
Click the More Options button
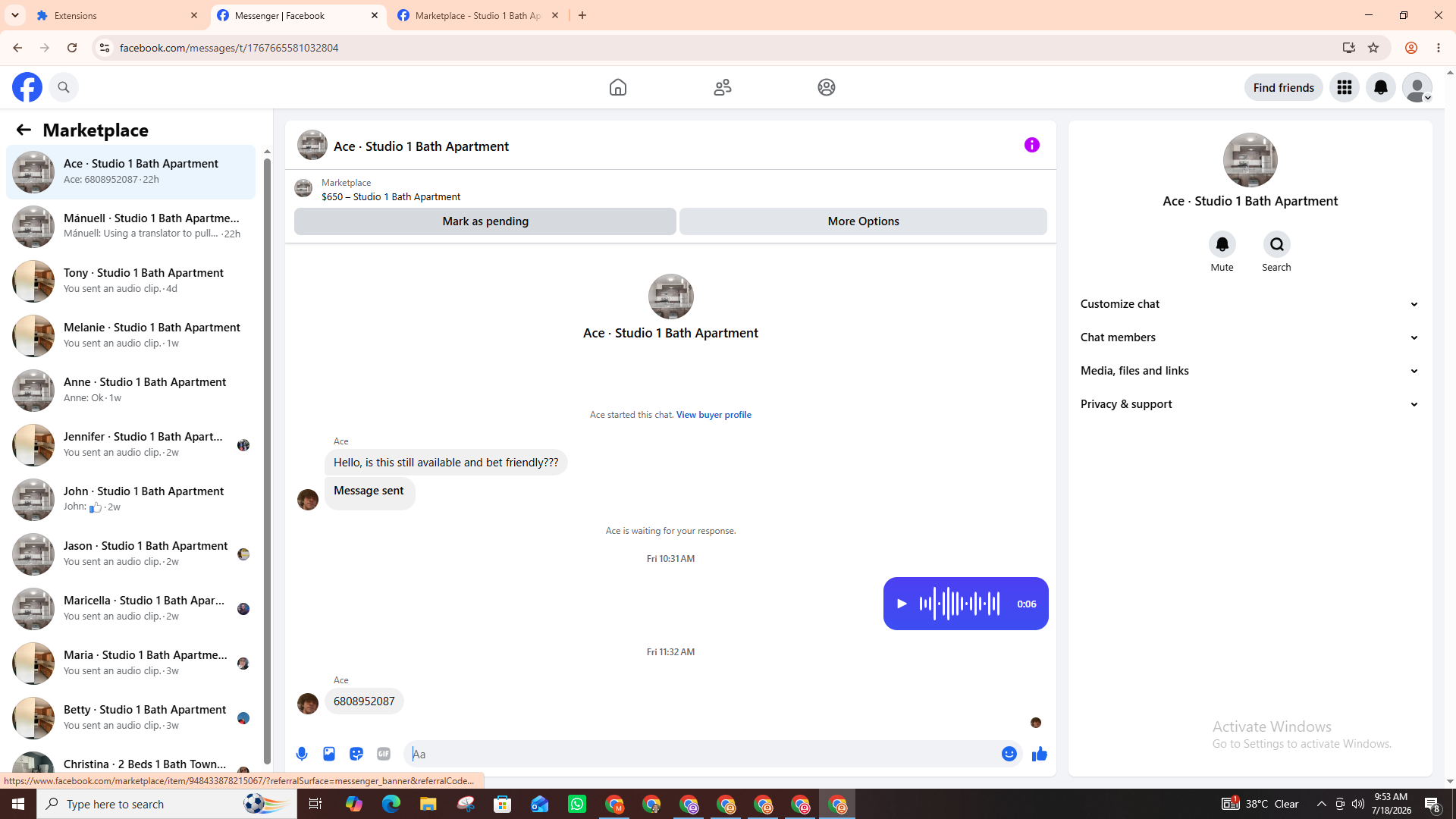pos(863,221)
